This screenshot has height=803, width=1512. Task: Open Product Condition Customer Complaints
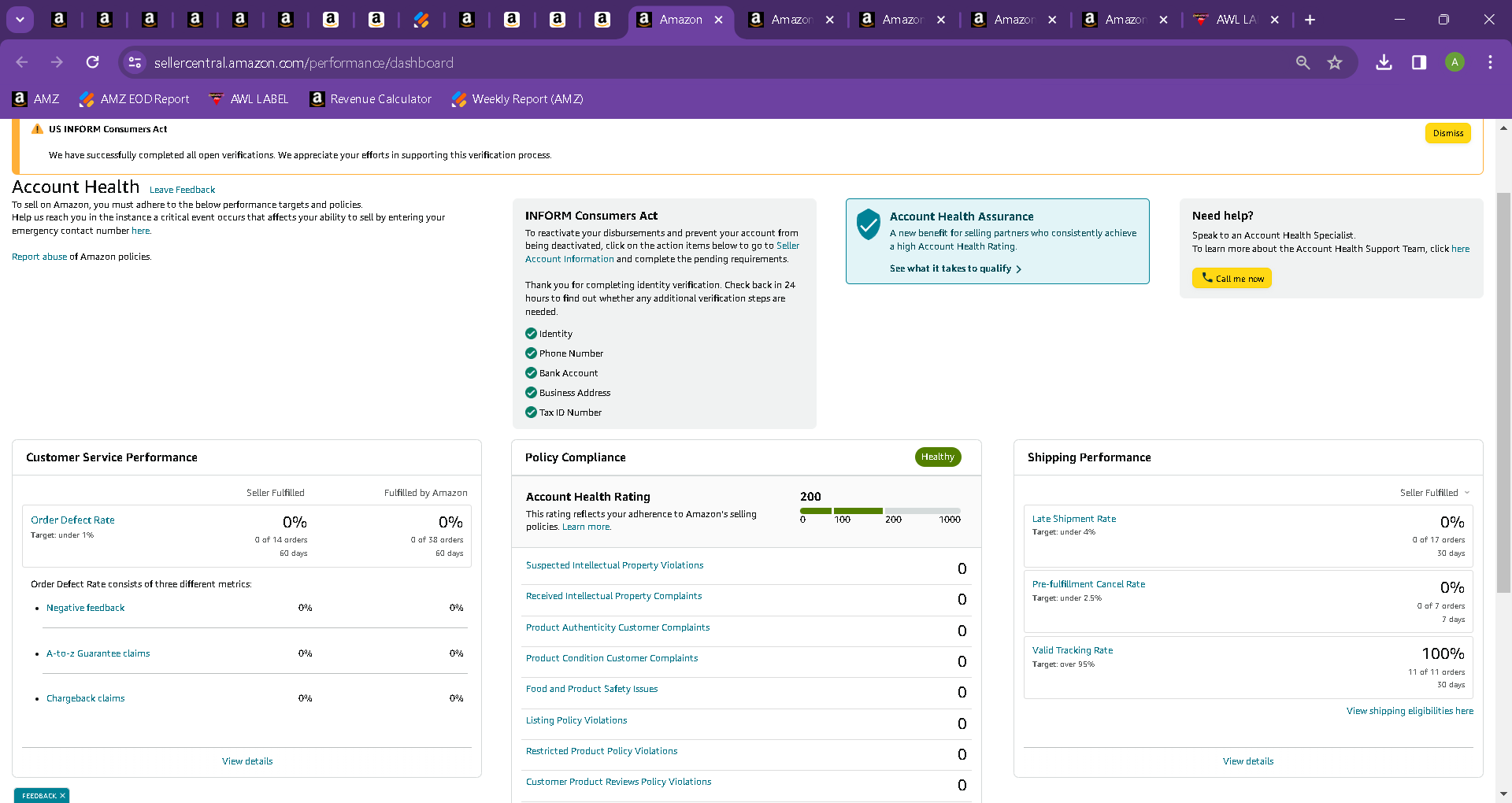click(612, 658)
